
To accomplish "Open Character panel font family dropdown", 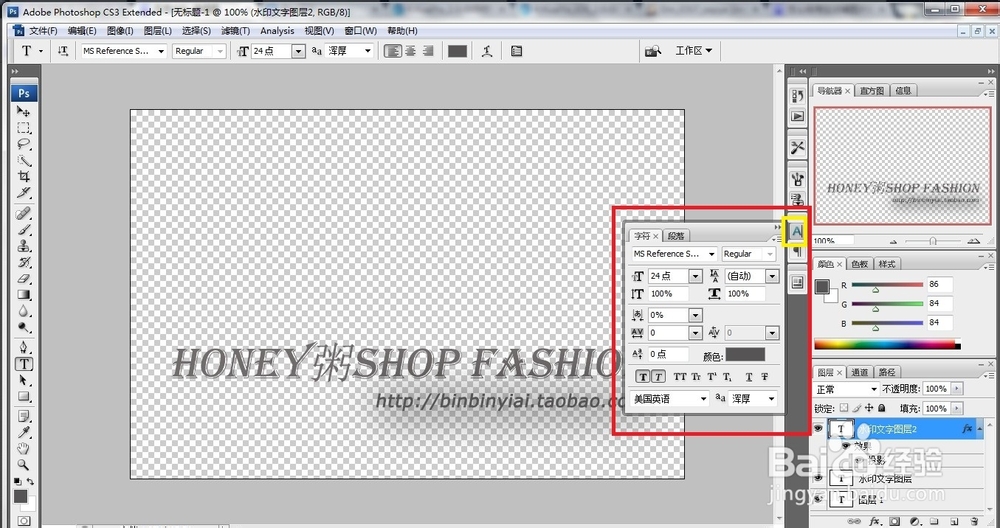I will pos(711,254).
